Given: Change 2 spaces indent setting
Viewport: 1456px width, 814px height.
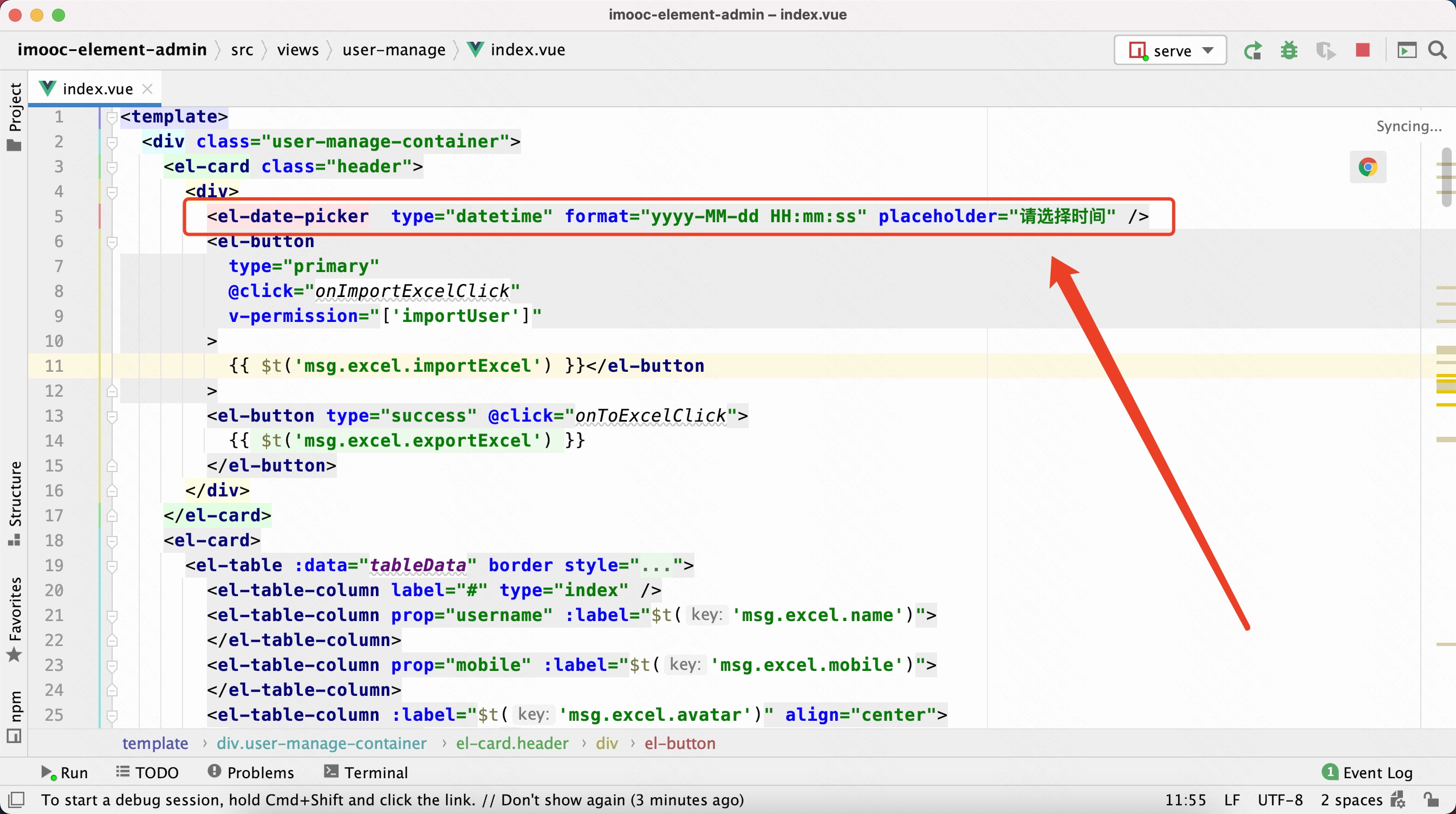Looking at the screenshot, I should coord(1351,800).
